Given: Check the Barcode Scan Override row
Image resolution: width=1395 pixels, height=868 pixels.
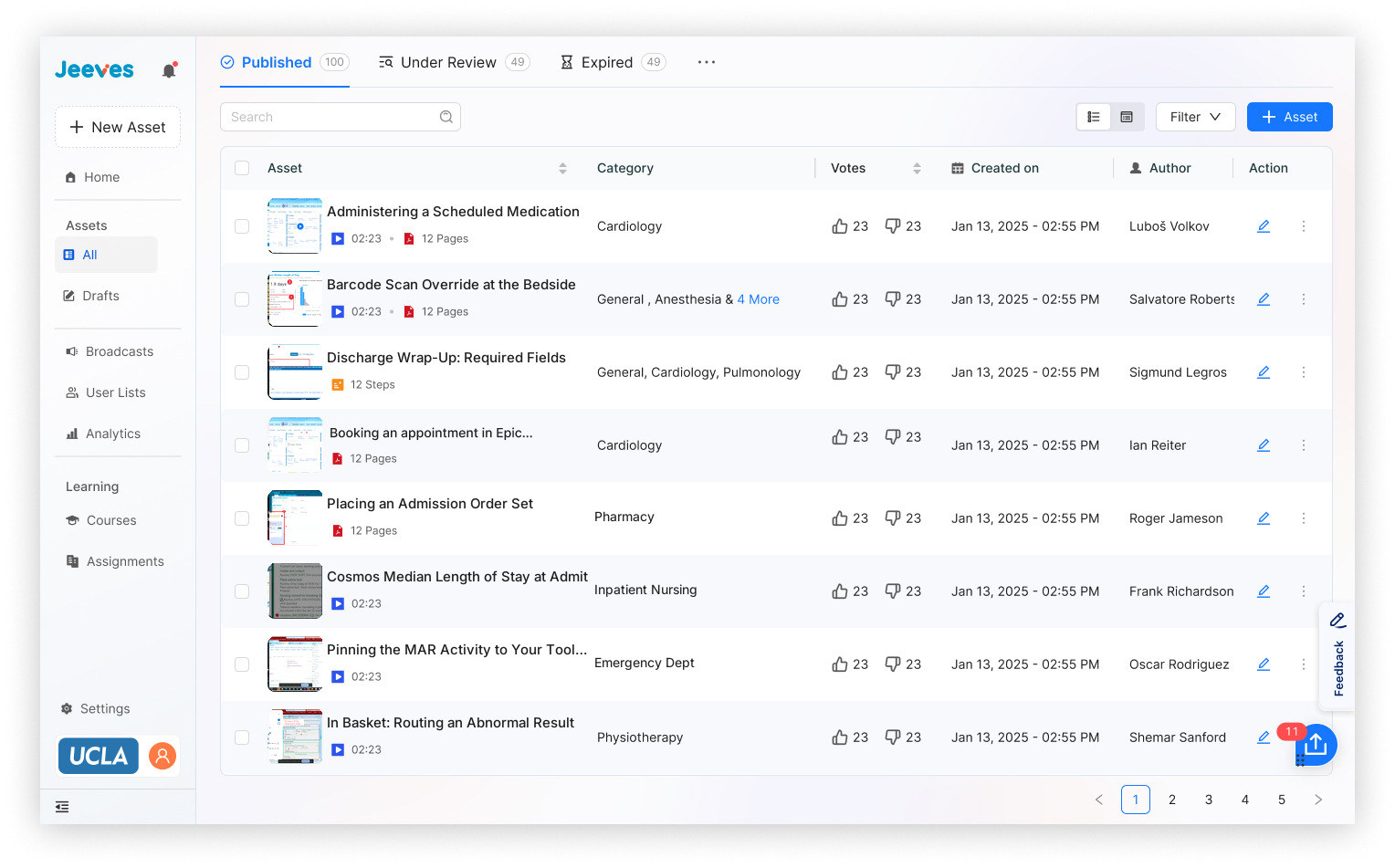Looking at the screenshot, I should point(242,299).
